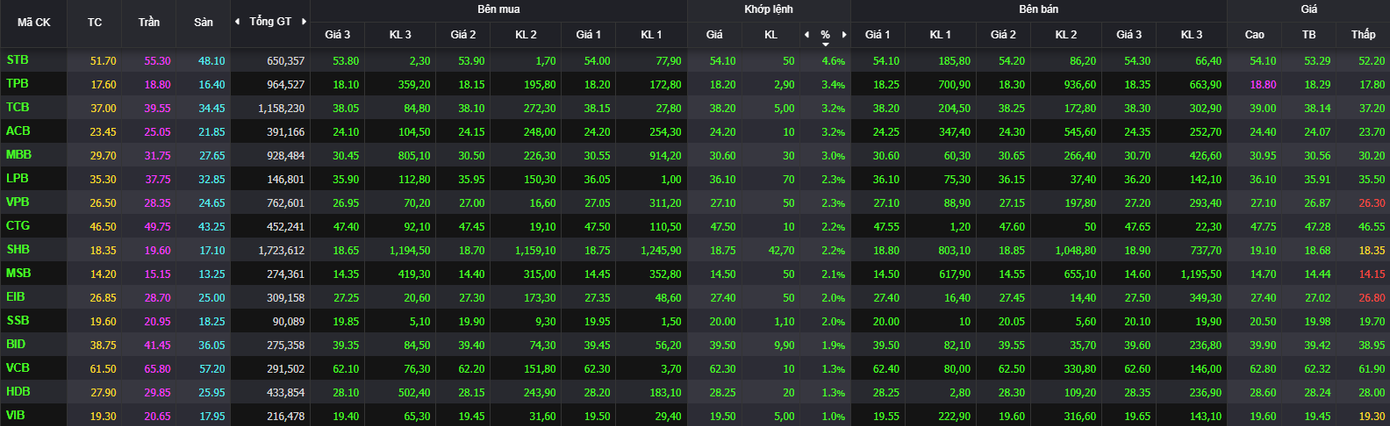Click the sort-descending triangle under % header
The image size is (1390, 426).
pyautogui.click(x=825, y=44)
